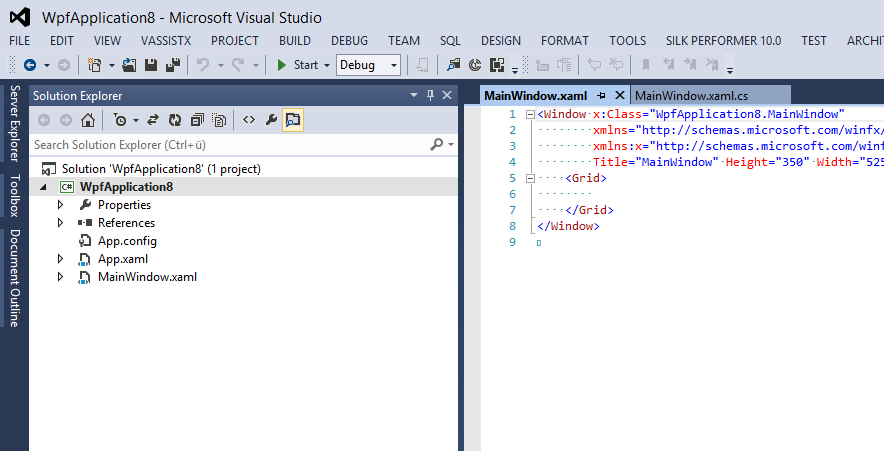This screenshot has height=451, width=884.
Task: Open the DEBUG menu
Action: (350, 41)
